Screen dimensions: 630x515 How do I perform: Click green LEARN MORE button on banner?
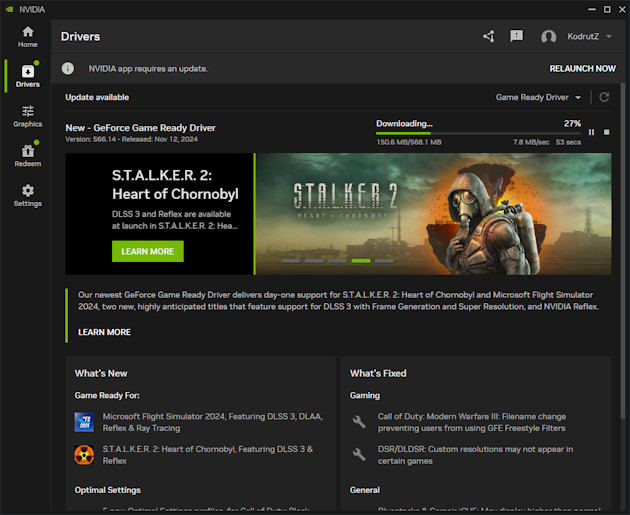click(148, 251)
